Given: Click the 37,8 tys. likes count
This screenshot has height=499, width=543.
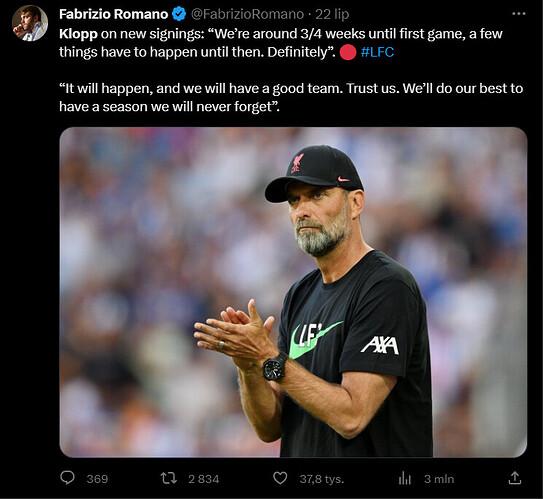Looking at the screenshot, I should pos(322,479).
